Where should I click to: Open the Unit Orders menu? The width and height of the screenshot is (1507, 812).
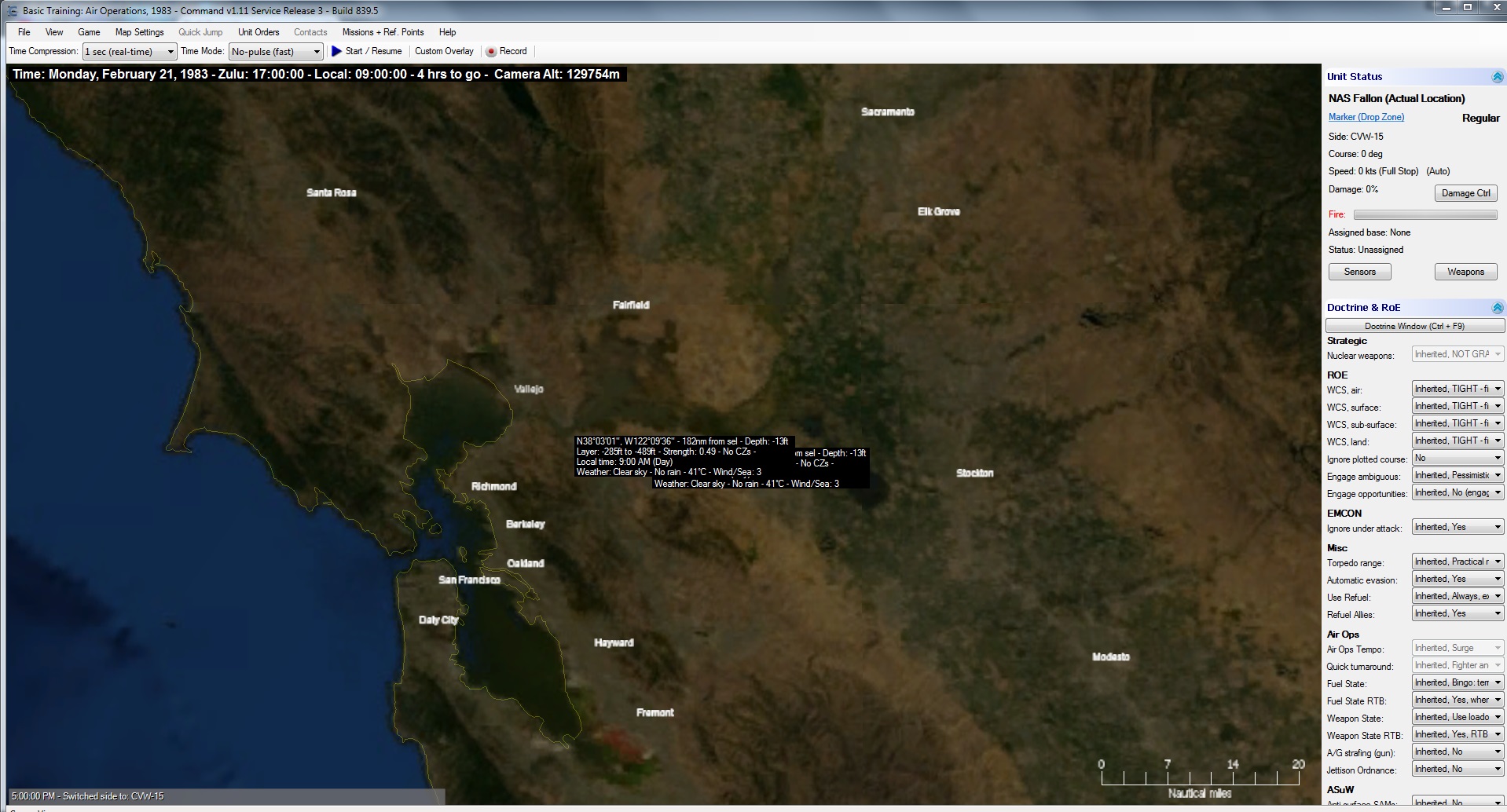click(x=258, y=32)
